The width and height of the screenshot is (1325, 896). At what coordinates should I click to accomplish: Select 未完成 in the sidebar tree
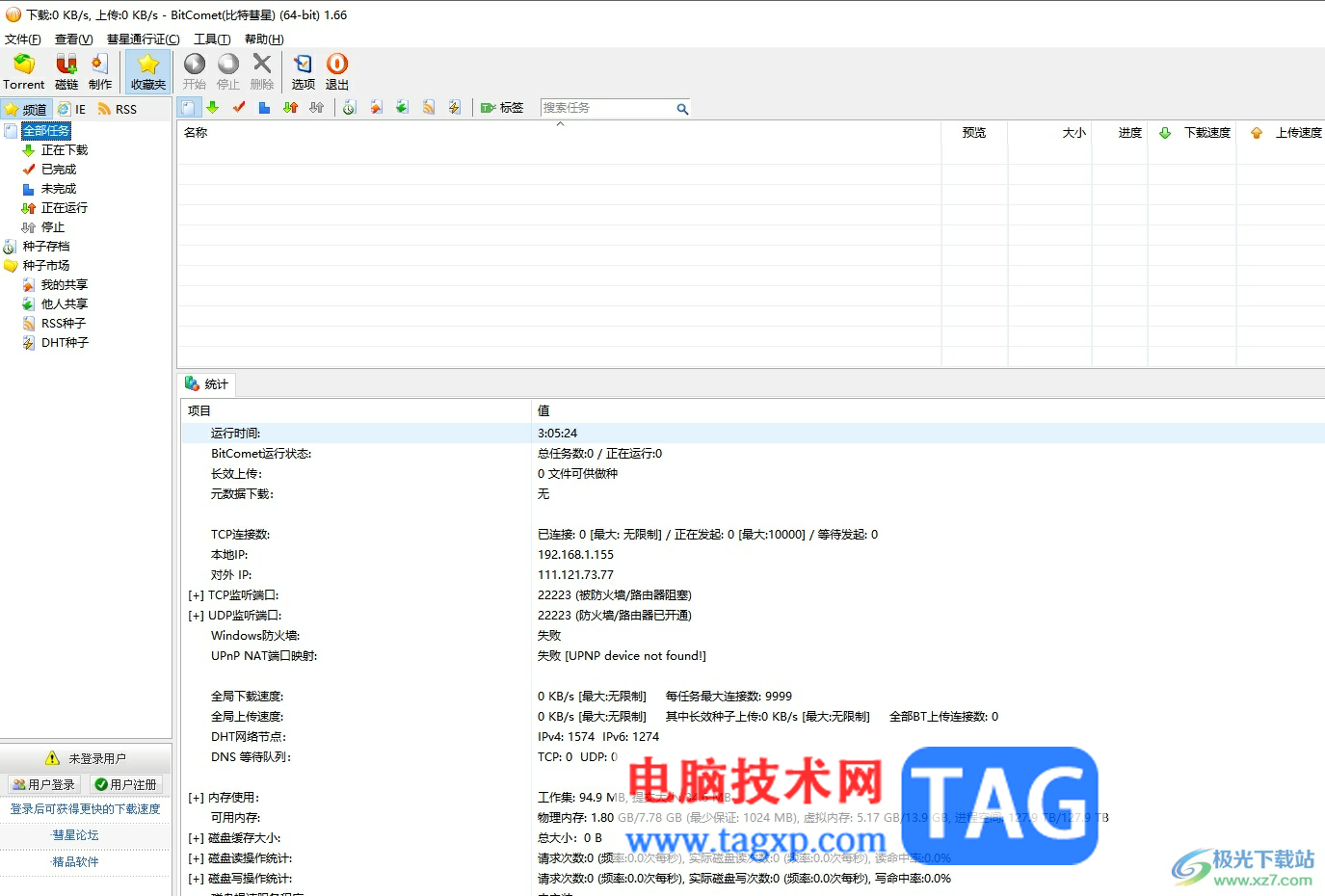59,189
